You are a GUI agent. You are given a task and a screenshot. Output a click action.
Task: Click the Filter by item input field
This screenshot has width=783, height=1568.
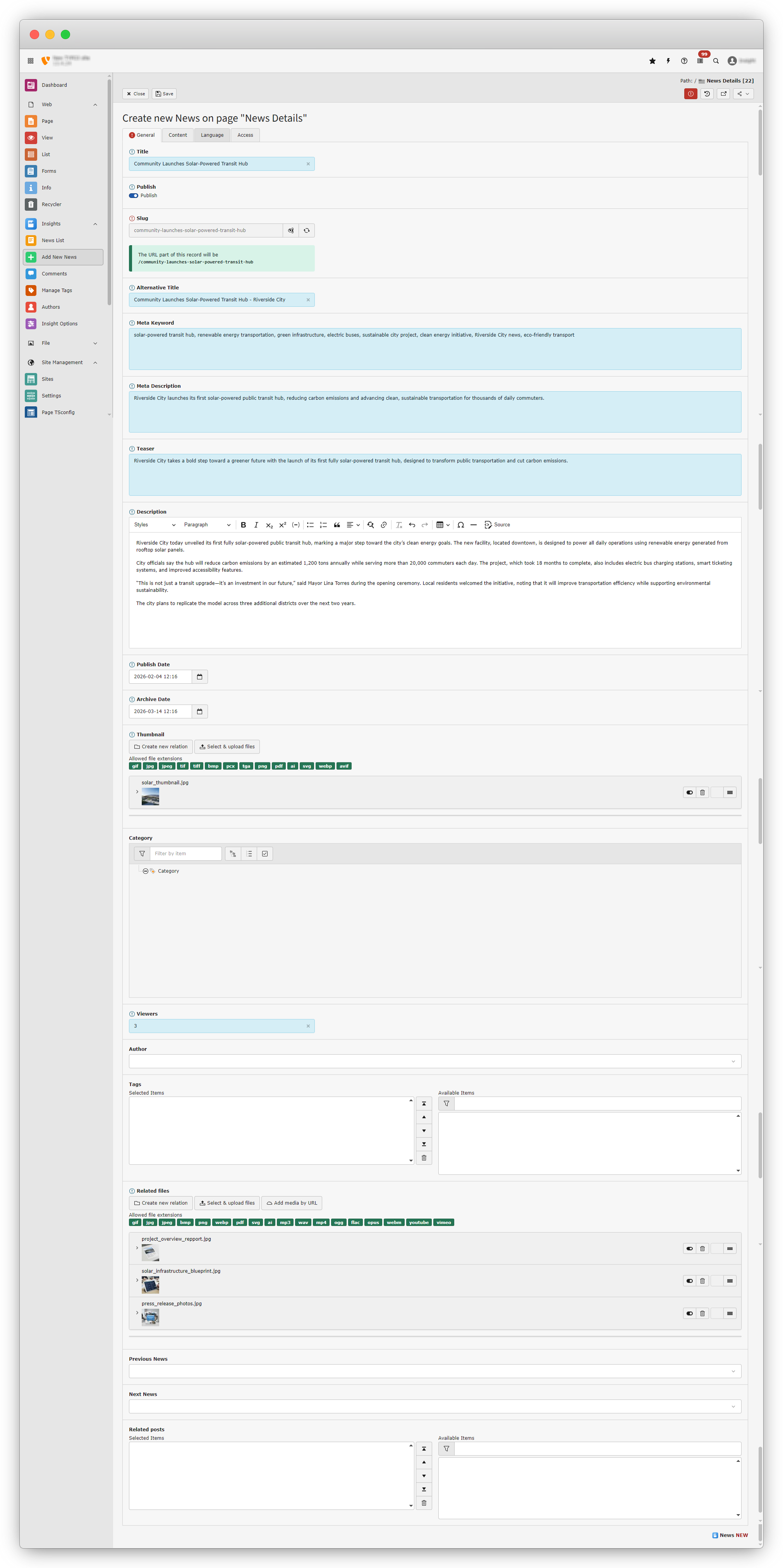point(185,853)
